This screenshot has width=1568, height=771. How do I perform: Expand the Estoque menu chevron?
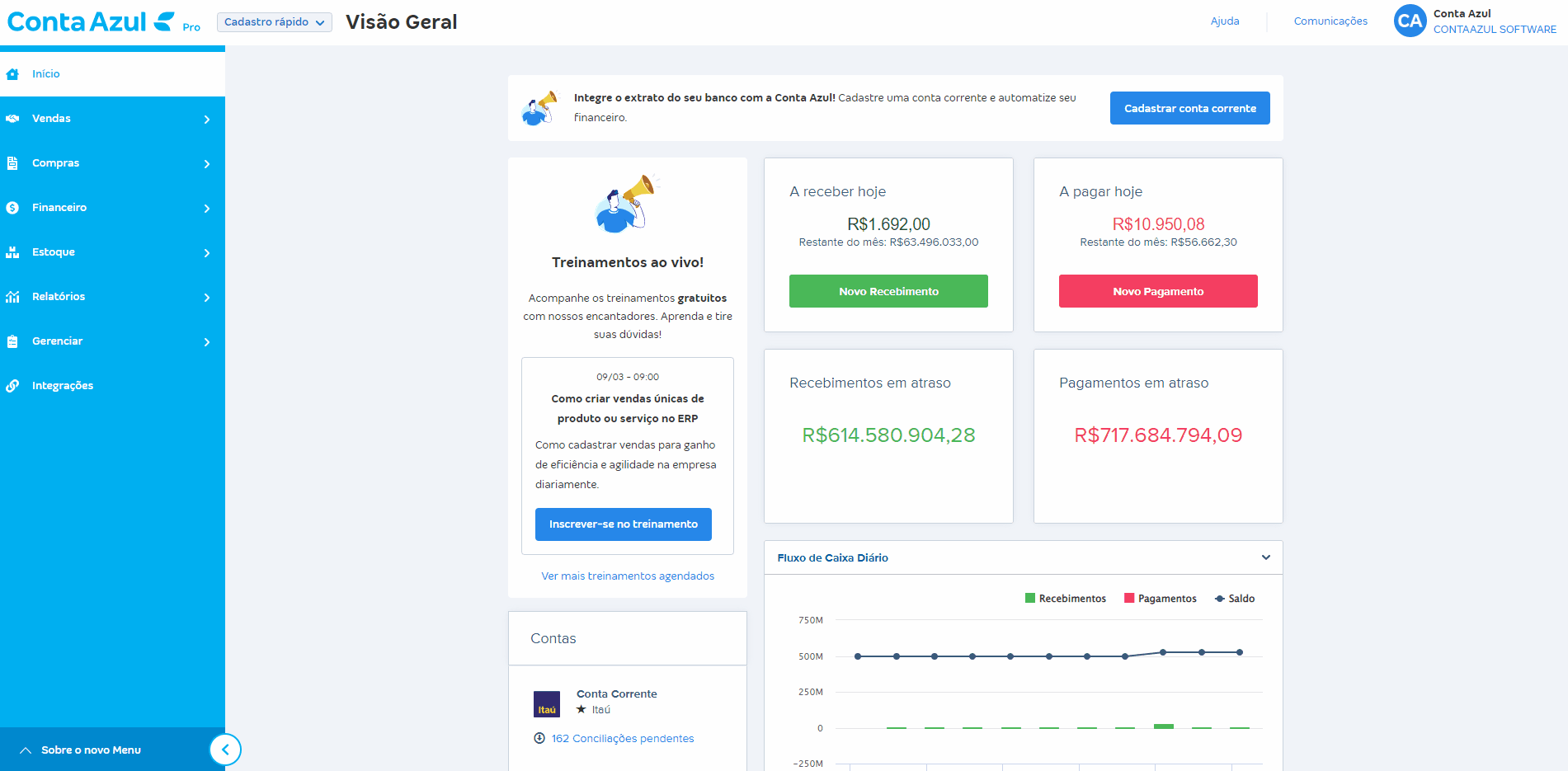[207, 253]
